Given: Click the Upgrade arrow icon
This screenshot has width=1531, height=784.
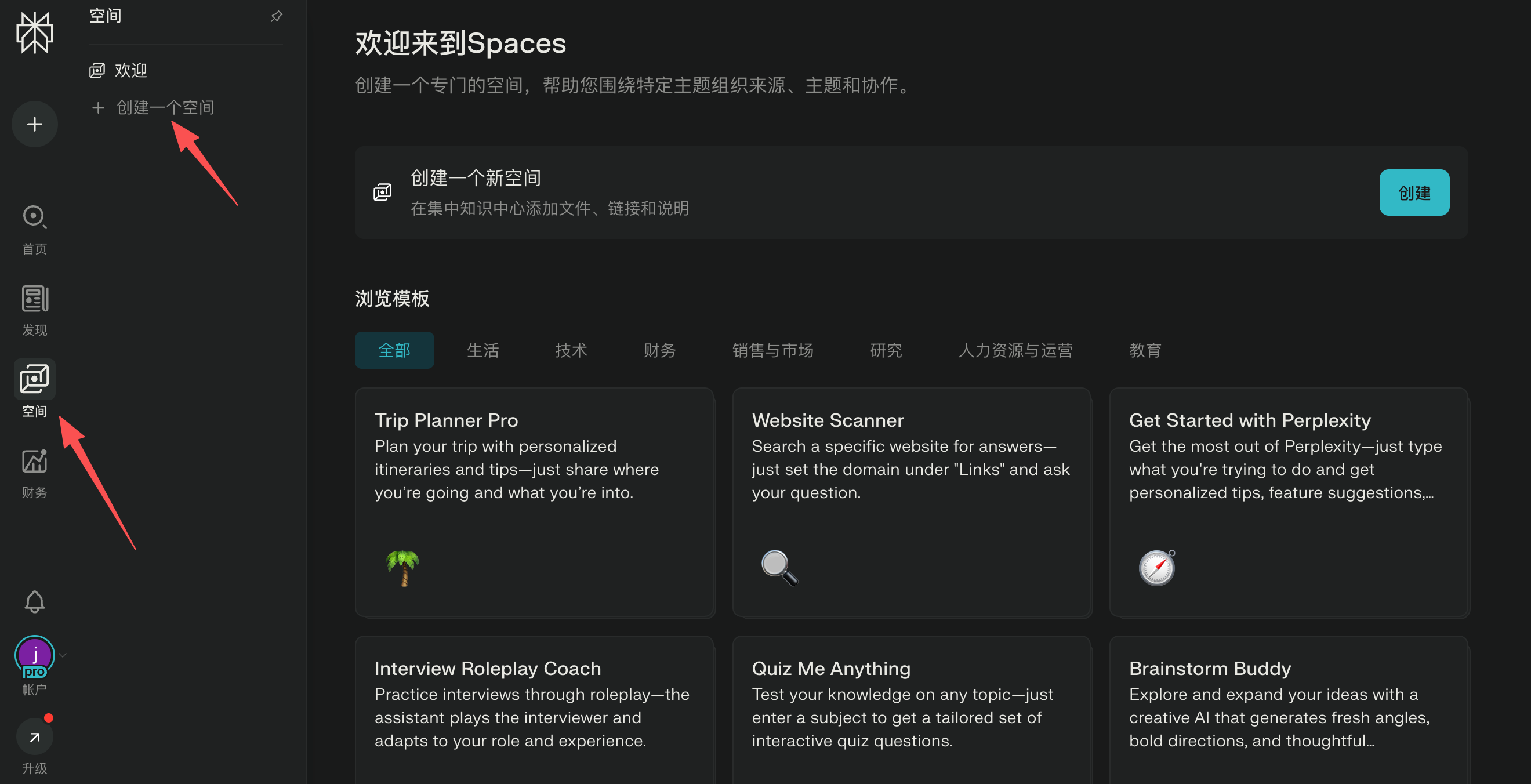Looking at the screenshot, I should point(34,737).
